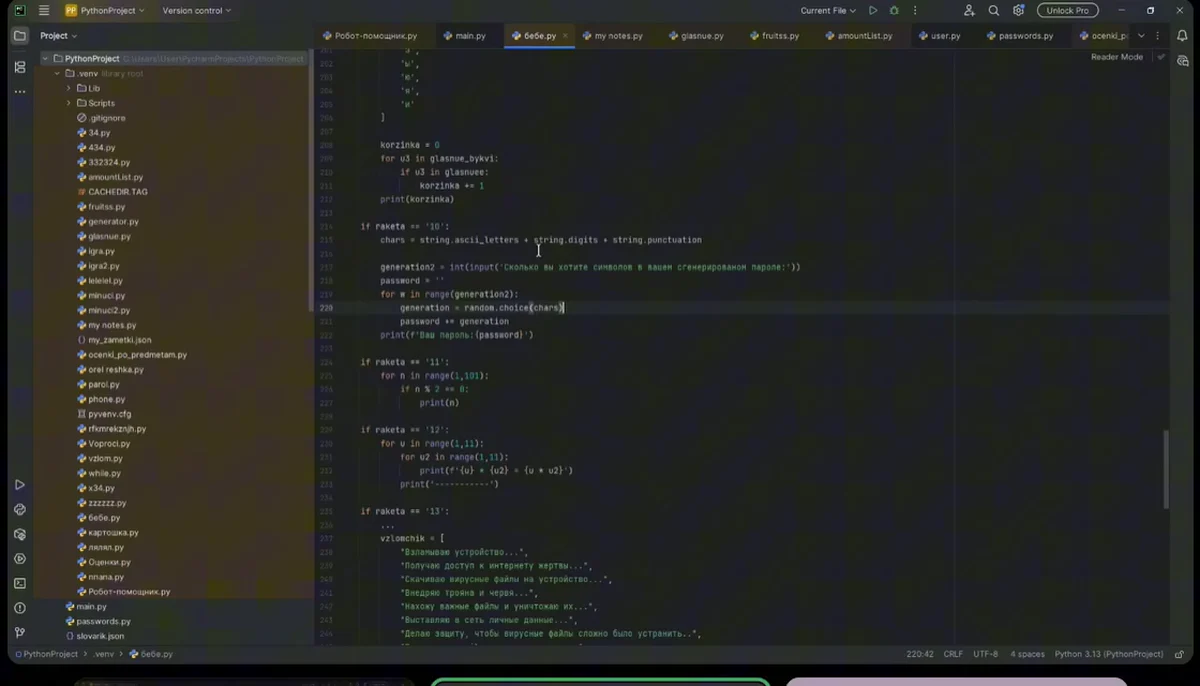Screen dimensions: 1200x686
Task: Expand the Scripts folder
Action: point(69,103)
